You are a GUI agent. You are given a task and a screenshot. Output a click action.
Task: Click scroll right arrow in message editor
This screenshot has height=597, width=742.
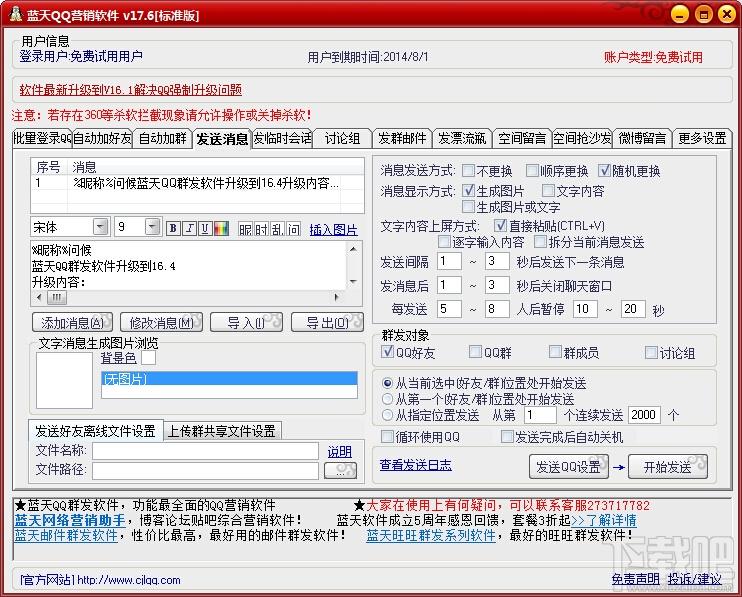(336, 297)
